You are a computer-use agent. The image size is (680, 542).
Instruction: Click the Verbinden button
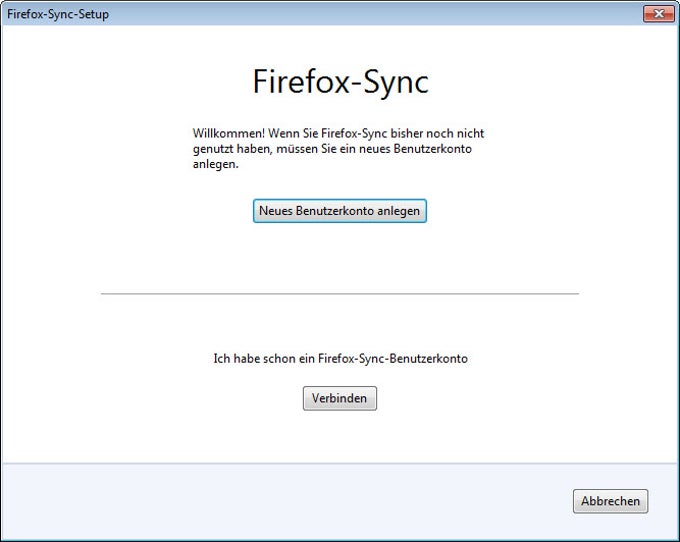click(x=340, y=398)
